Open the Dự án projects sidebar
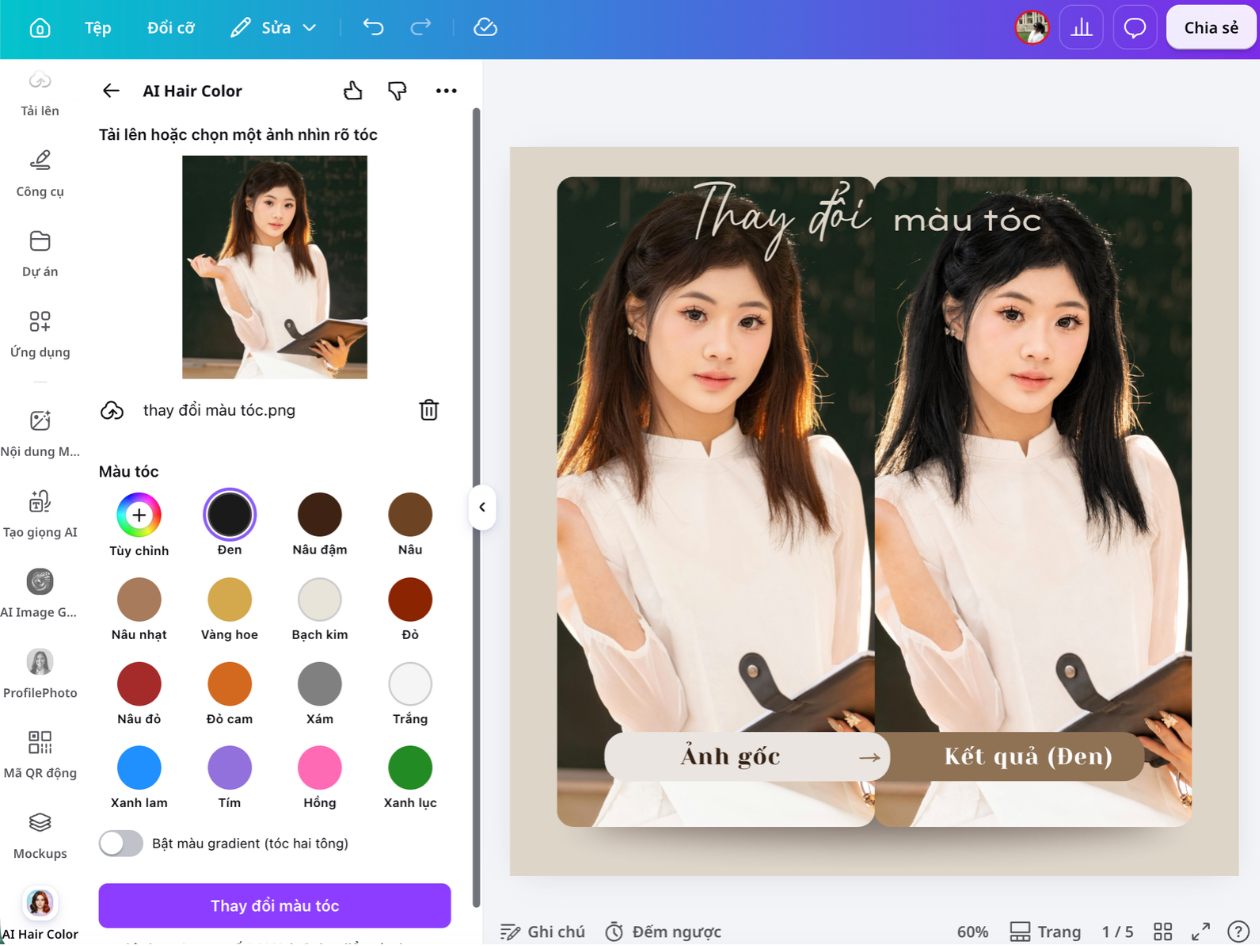Viewport: 1260px width, 946px height. 40,254
